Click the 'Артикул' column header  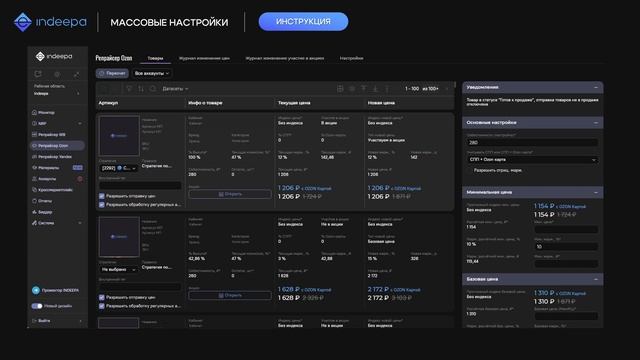point(108,103)
